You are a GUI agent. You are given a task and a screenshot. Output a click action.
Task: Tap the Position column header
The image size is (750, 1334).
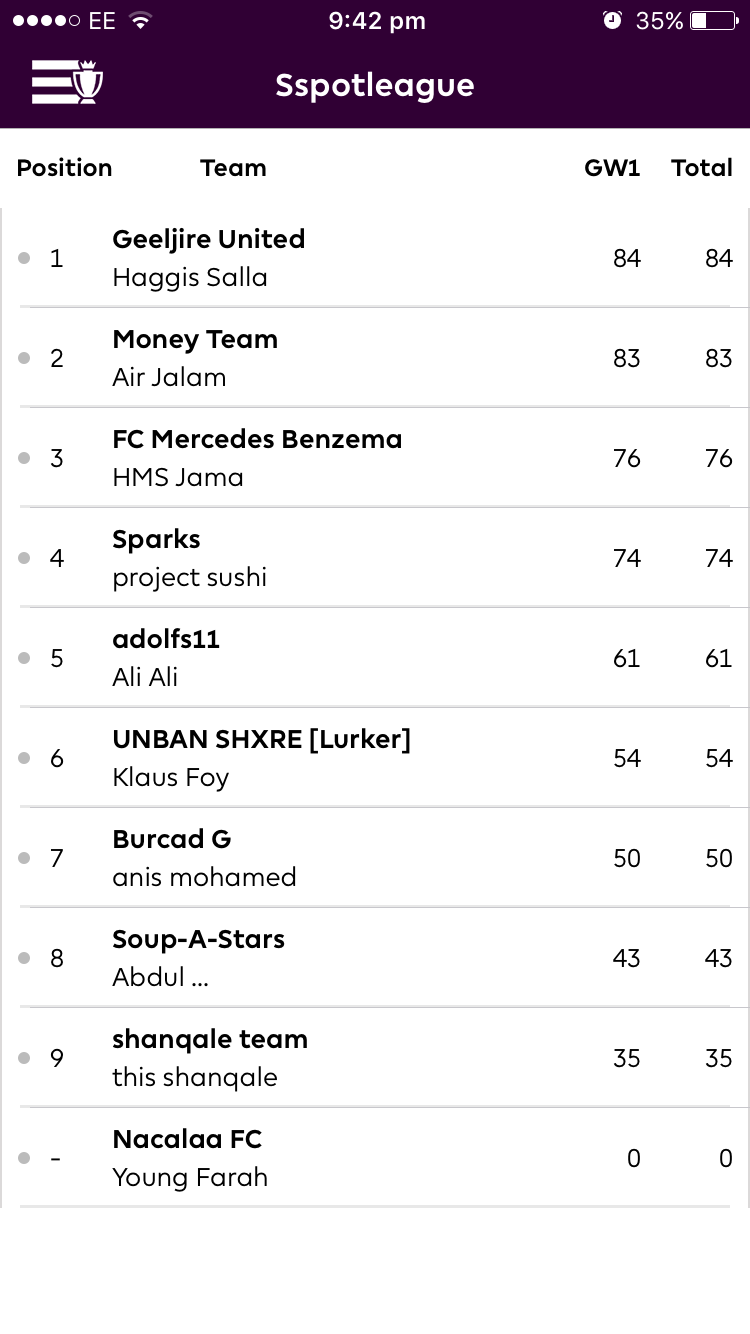64,168
